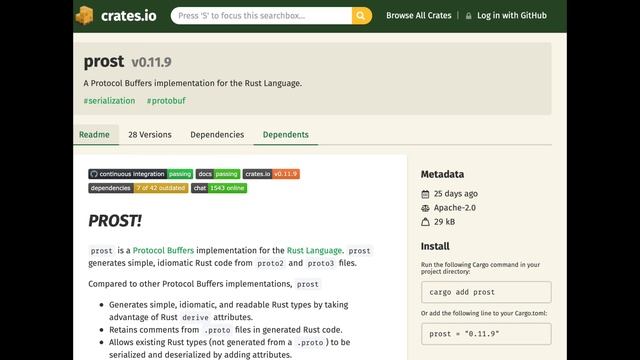Click the derive inline code
Viewport: 640px width, 360px height.
[x=195, y=318]
